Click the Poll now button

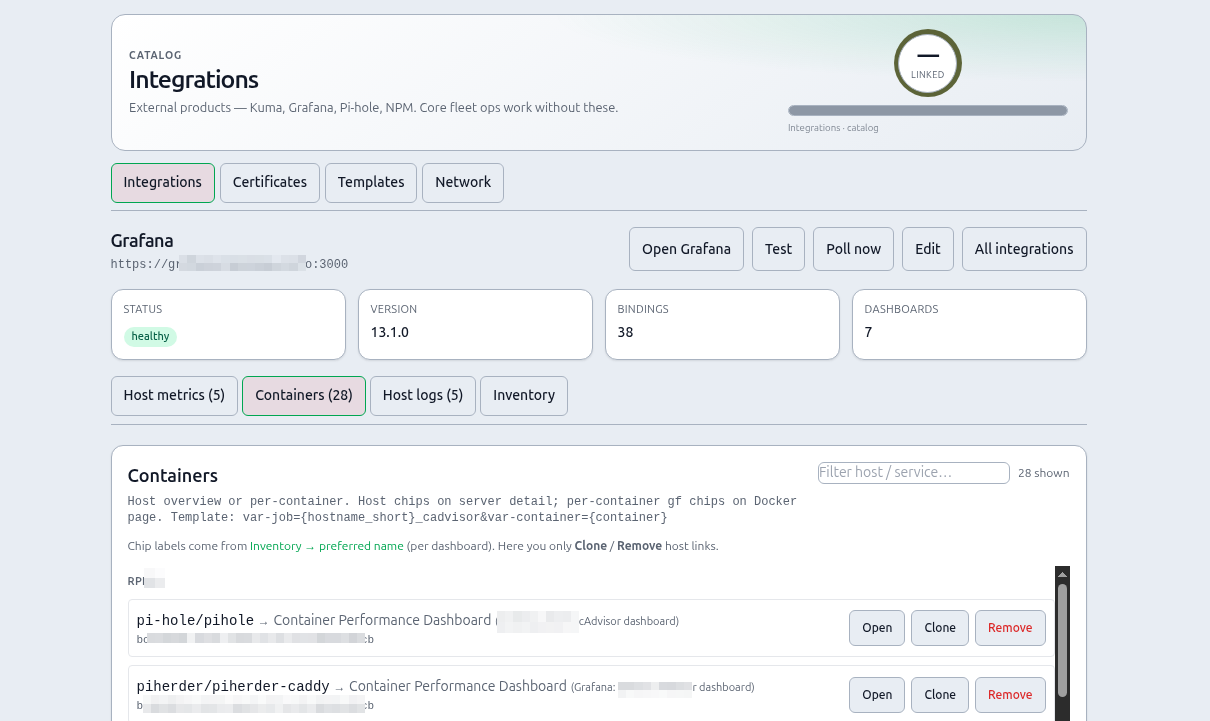click(x=854, y=249)
